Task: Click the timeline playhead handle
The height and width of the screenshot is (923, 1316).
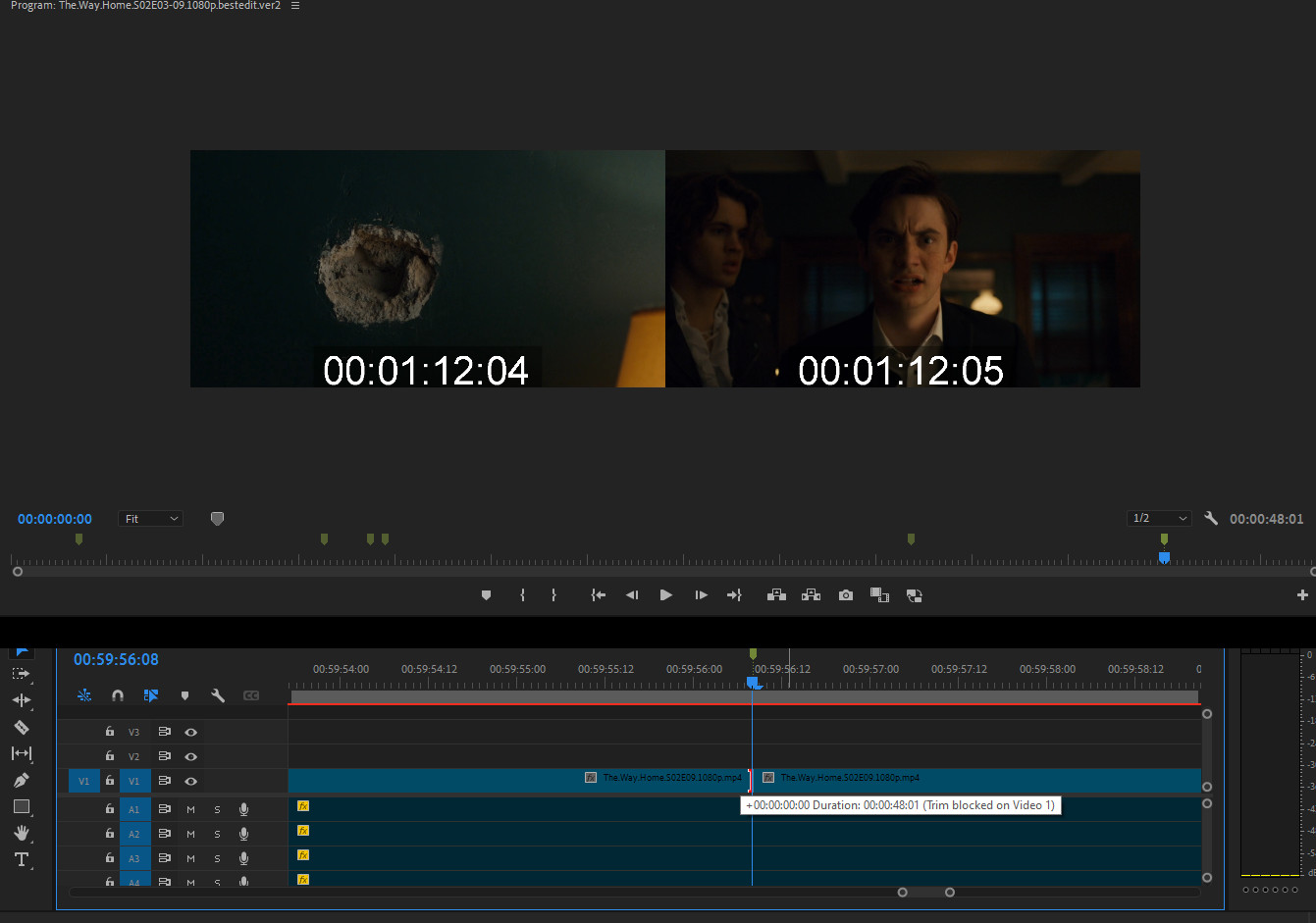Action: point(753,683)
